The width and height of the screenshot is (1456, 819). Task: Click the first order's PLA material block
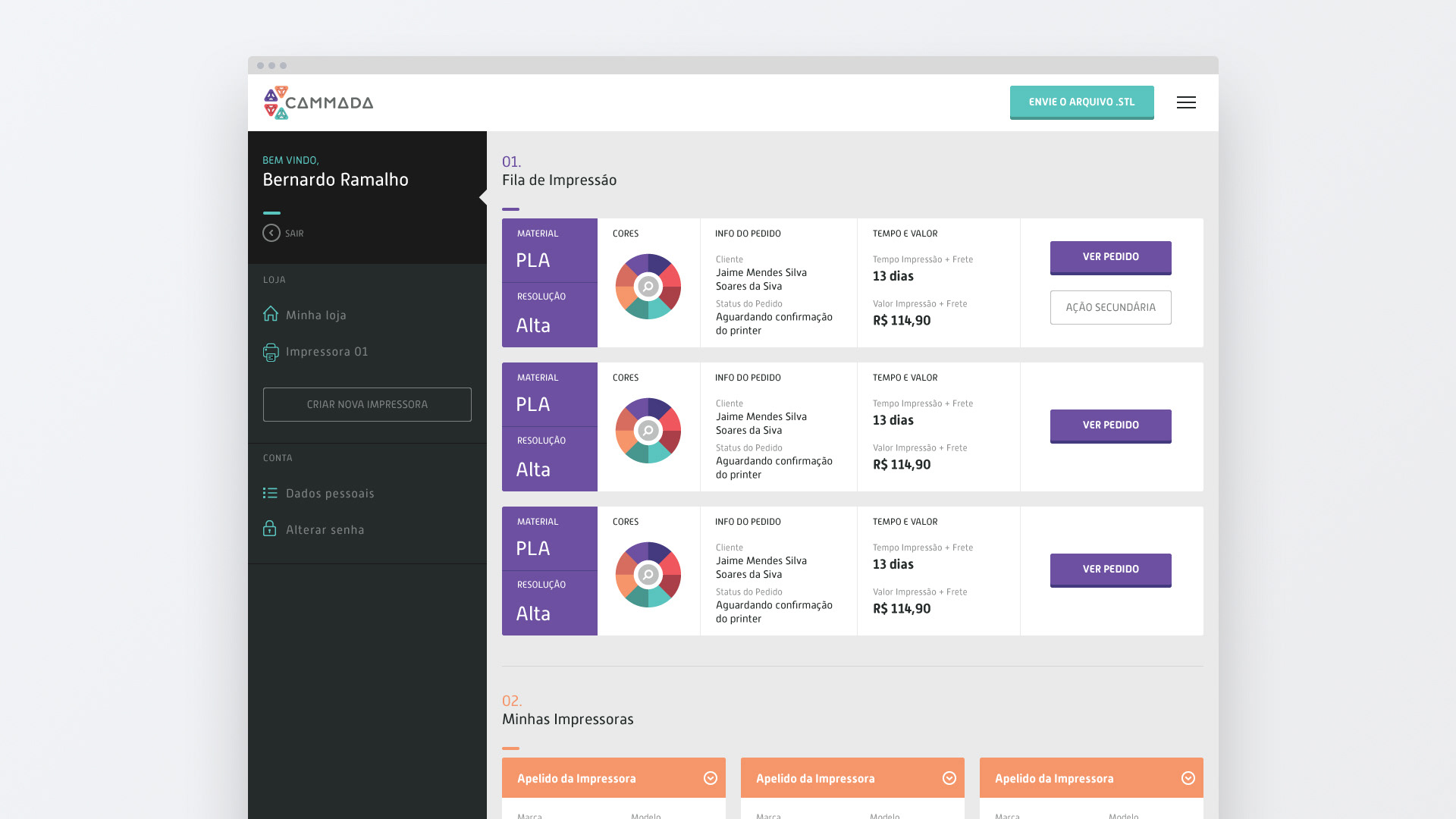(550, 250)
